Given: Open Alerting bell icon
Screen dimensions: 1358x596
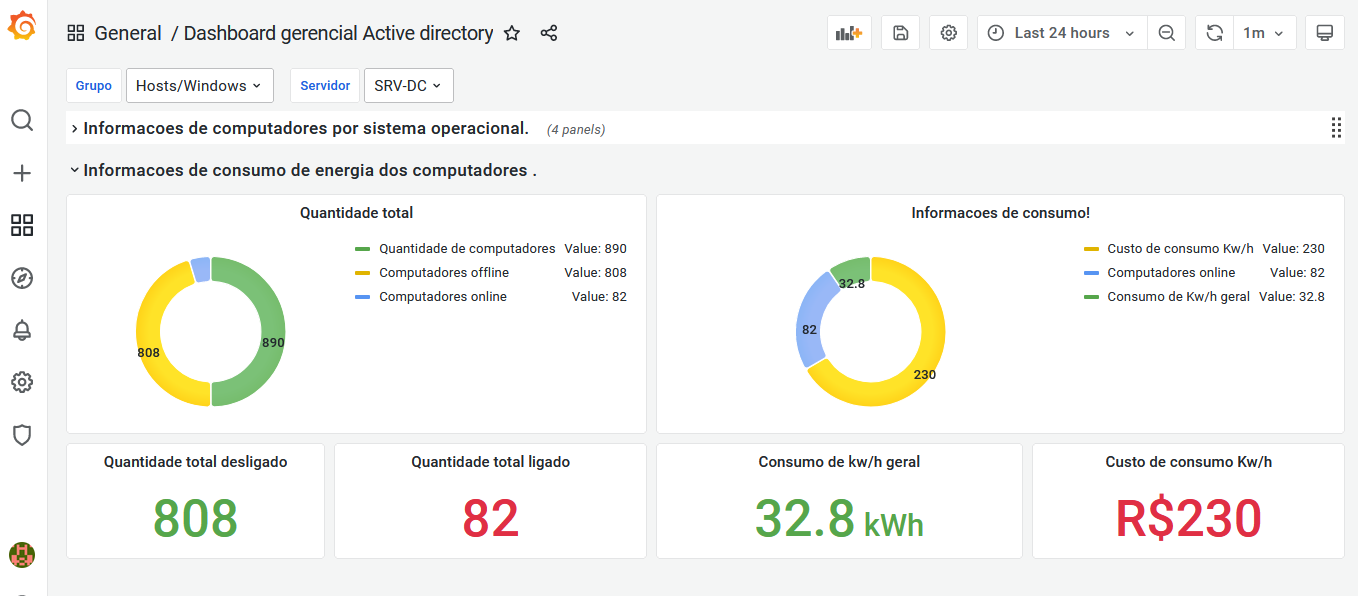Looking at the screenshot, I should coord(22,330).
